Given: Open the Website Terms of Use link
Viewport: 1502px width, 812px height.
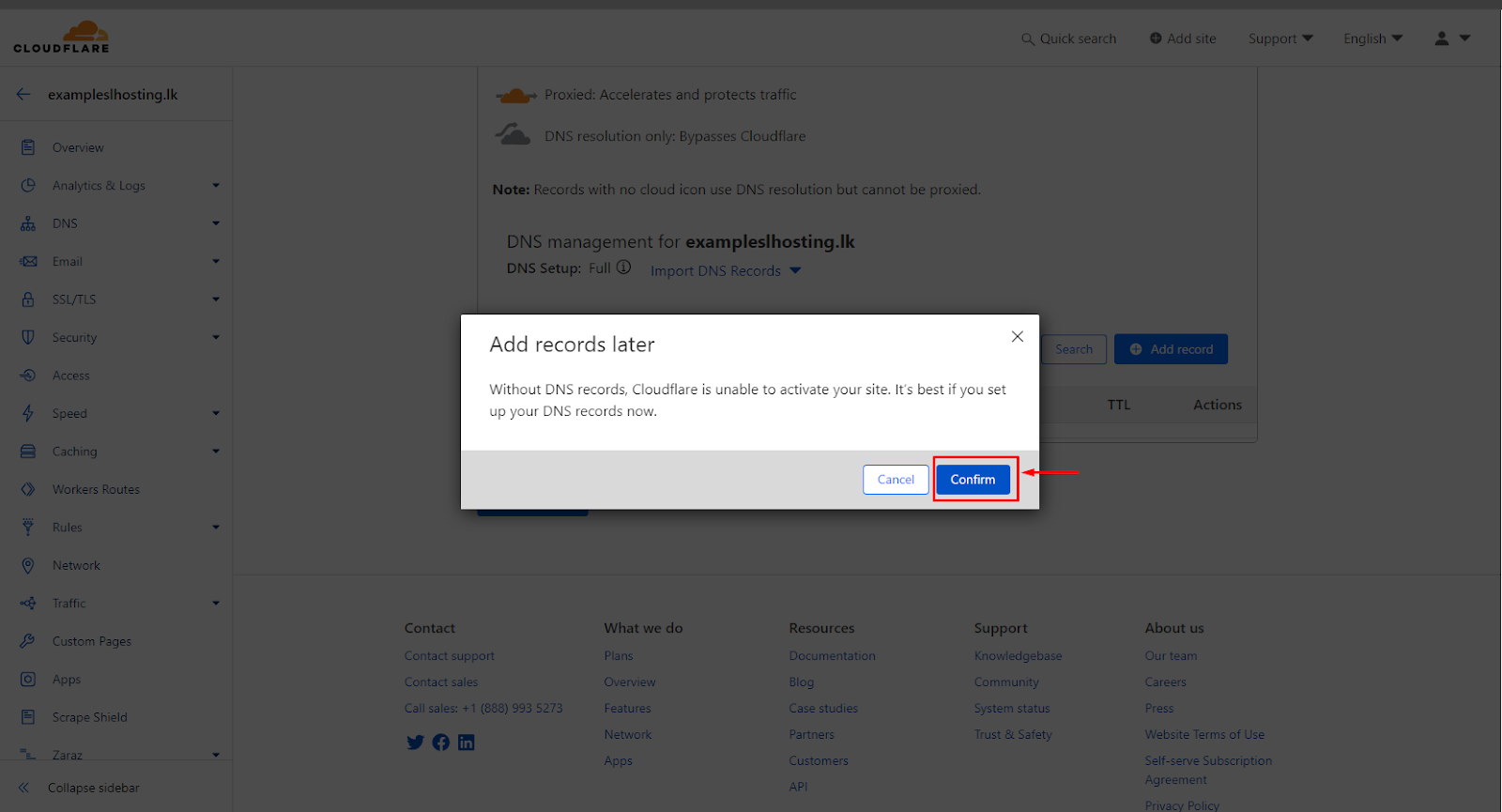Looking at the screenshot, I should 1204,735.
